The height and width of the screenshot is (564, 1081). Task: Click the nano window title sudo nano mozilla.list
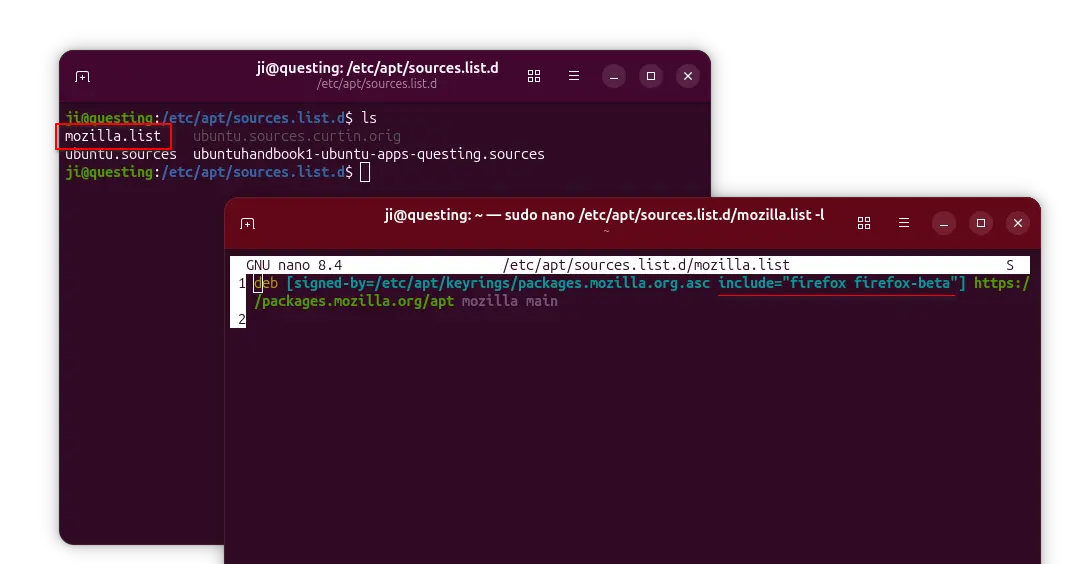pyautogui.click(x=604, y=214)
